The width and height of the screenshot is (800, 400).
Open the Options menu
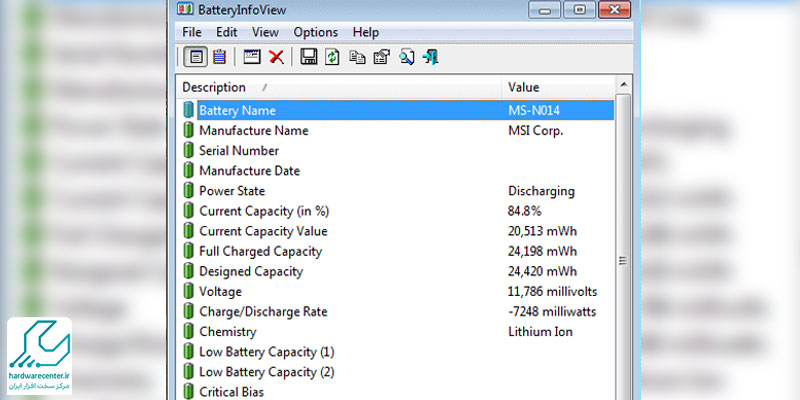315,32
